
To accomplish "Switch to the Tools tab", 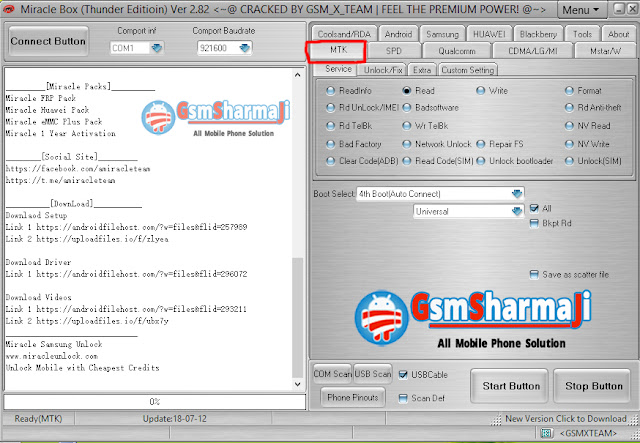I will (582, 34).
